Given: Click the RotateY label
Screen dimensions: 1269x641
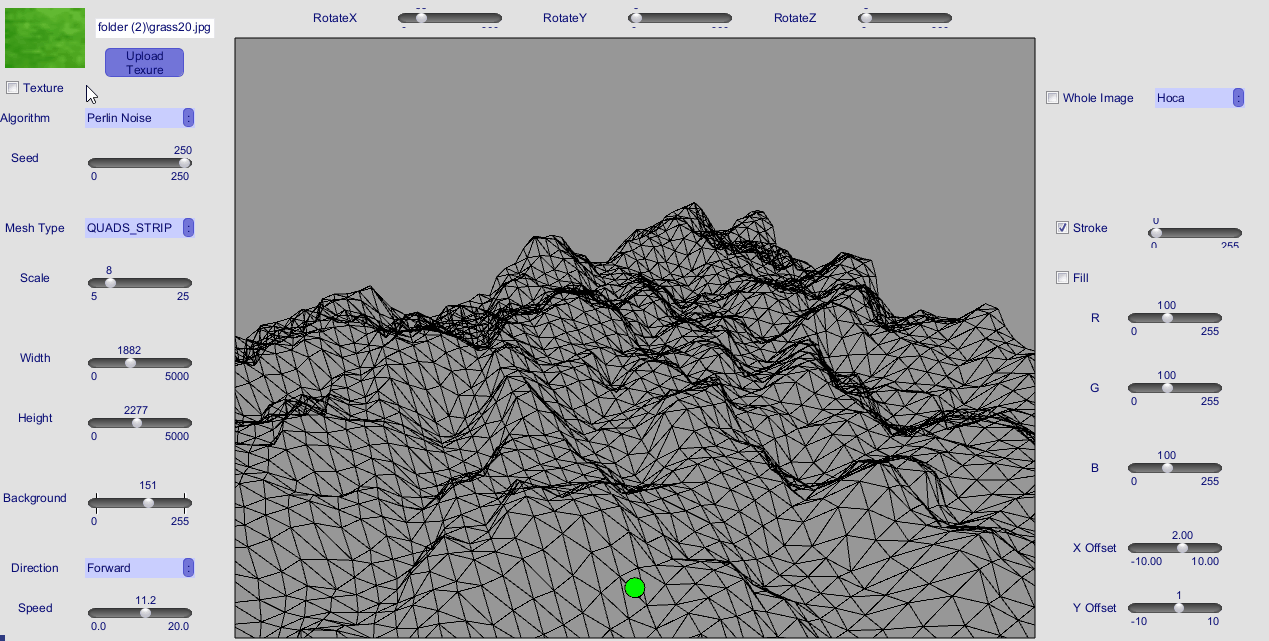Looking at the screenshot, I should point(565,18).
